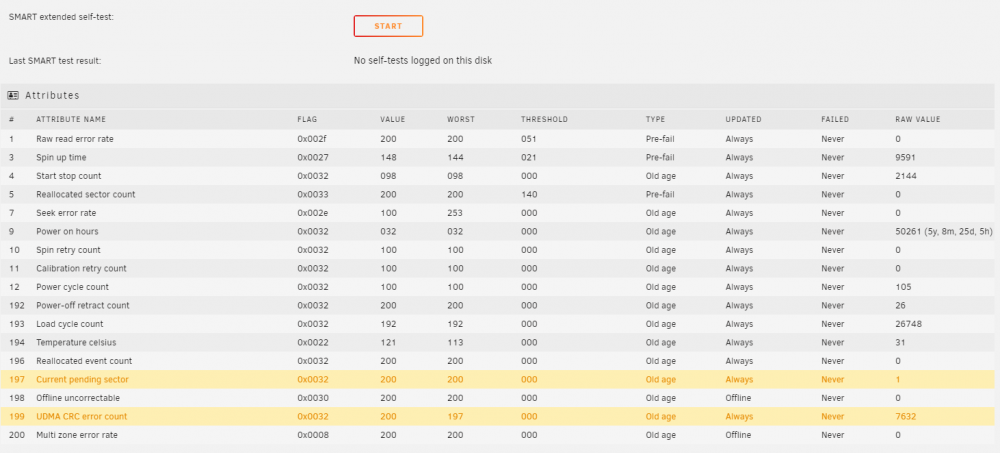Click flag 0x0008 of Multi zone error rate

(x=312, y=434)
